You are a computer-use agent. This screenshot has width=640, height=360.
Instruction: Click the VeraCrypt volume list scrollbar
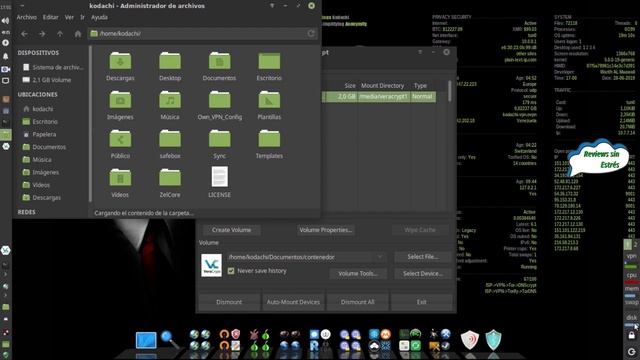(x=449, y=91)
